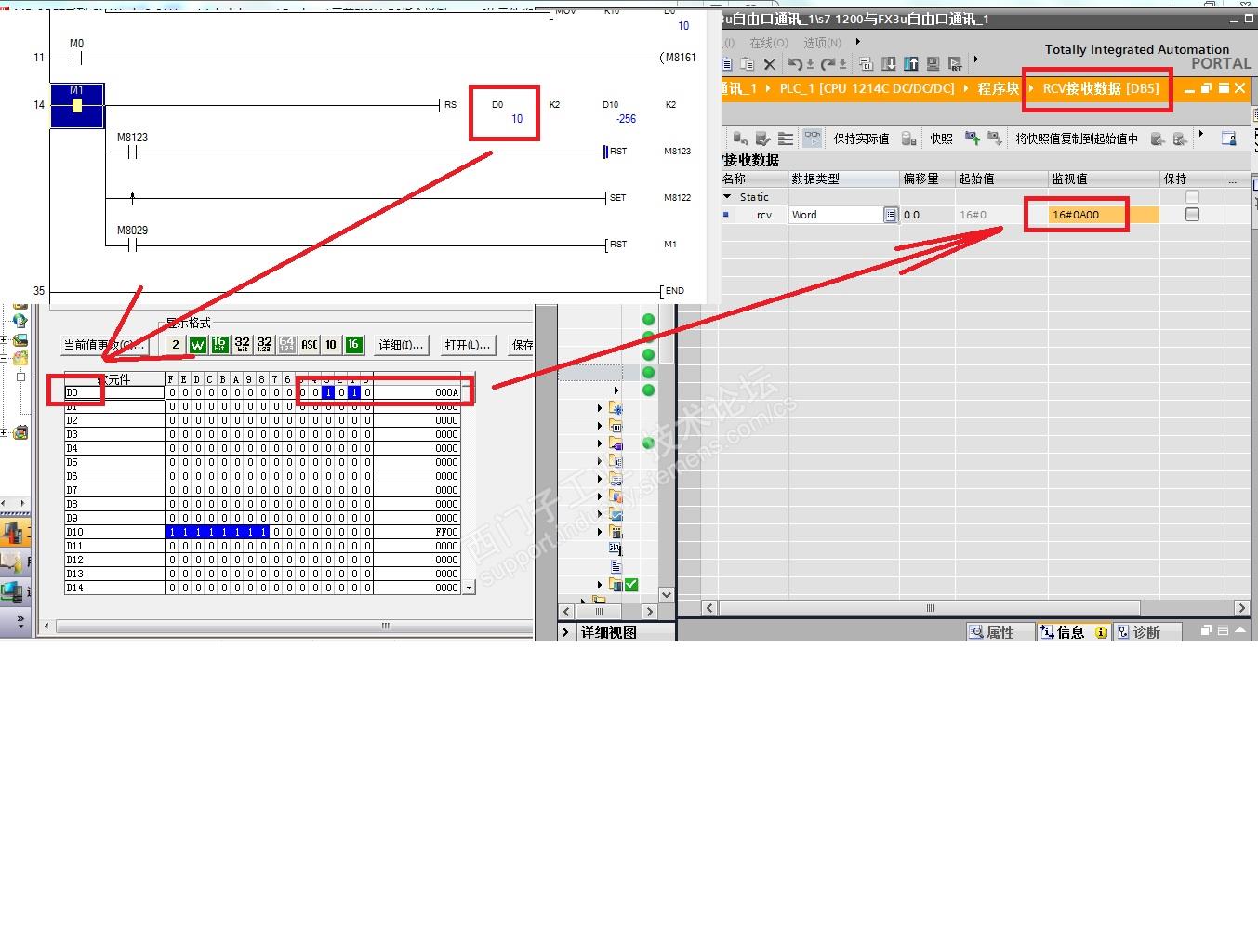Select the 'W' word display format button

pyautogui.click(x=197, y=345)
